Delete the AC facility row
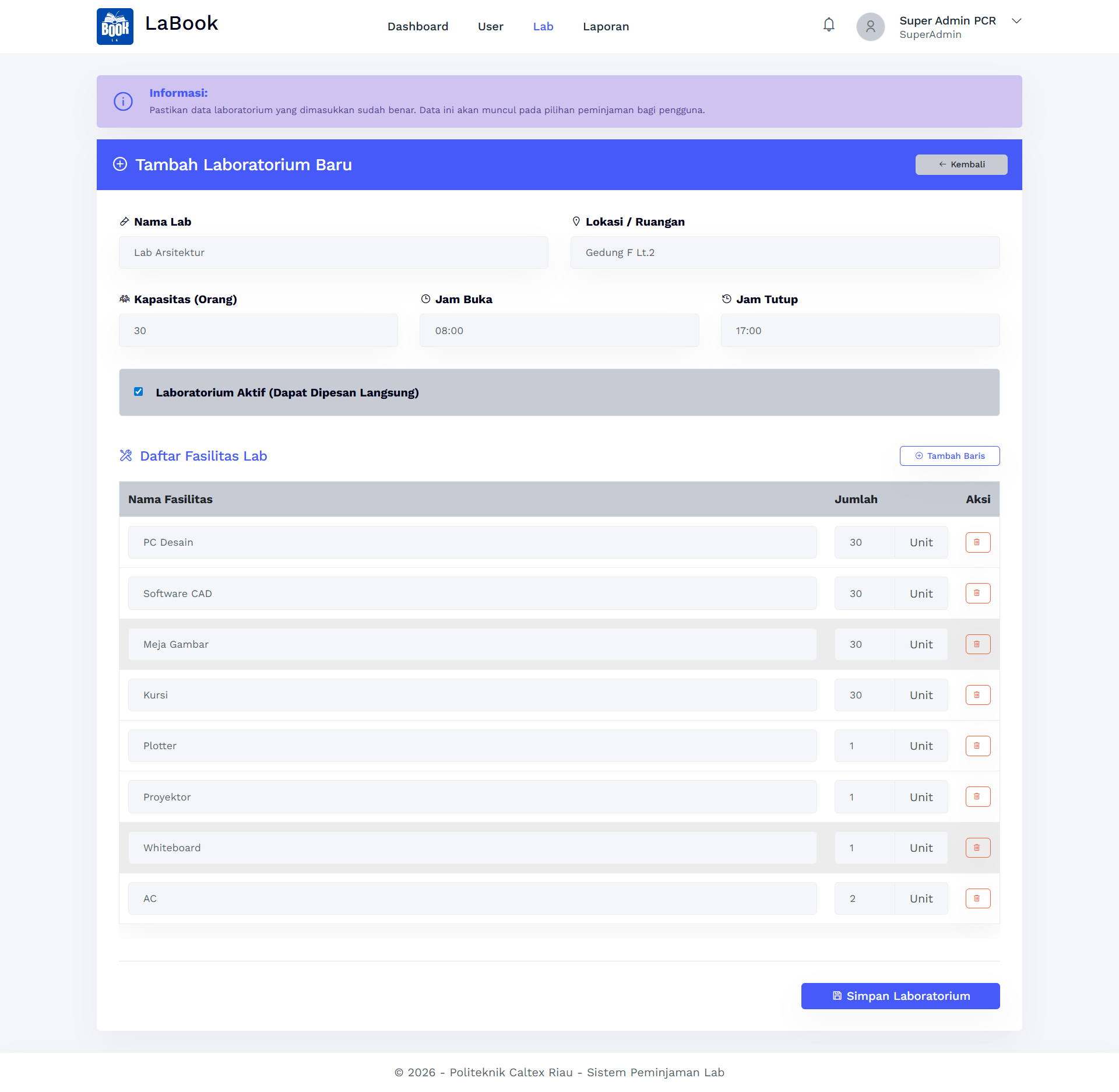The height and width of the screenshot is (1092, 1119). [978, 898]
